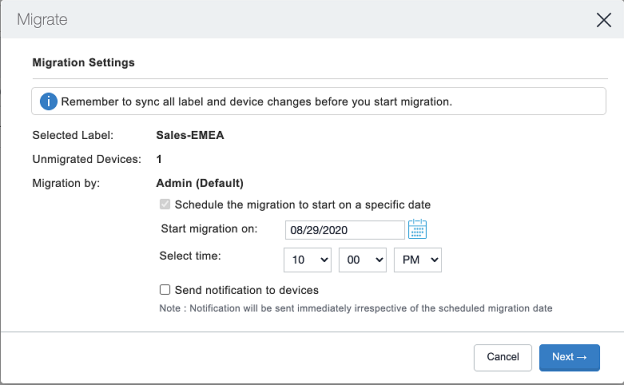Click the Next button

pos(569,358)
